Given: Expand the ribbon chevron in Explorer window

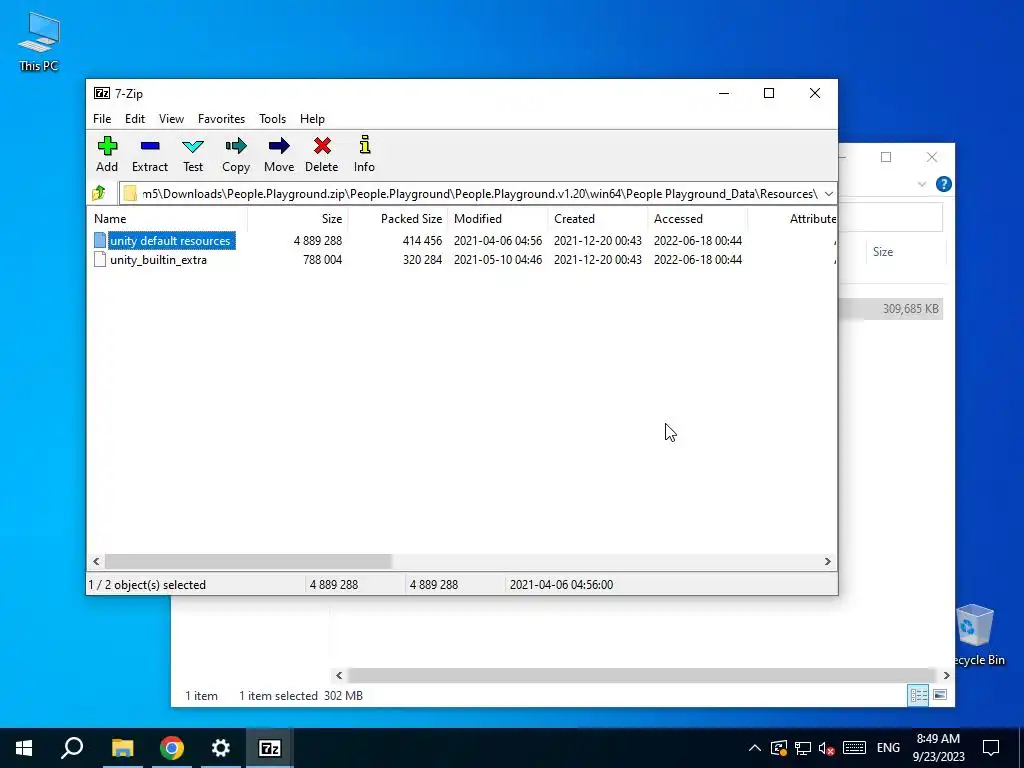Looking at the screenshot, I should (x=922, y=184).
